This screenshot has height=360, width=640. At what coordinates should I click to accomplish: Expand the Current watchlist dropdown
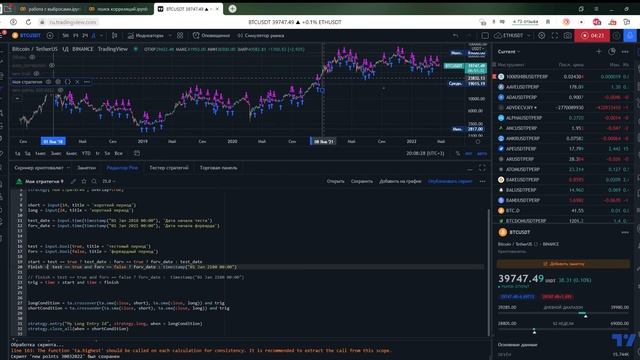(x=509, y=52)
